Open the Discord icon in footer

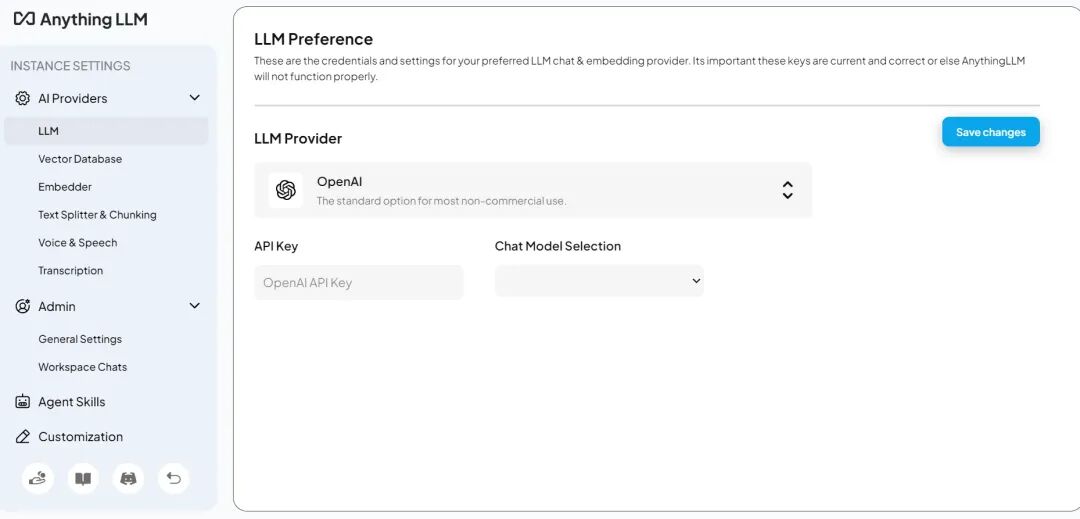pos(128,478)
